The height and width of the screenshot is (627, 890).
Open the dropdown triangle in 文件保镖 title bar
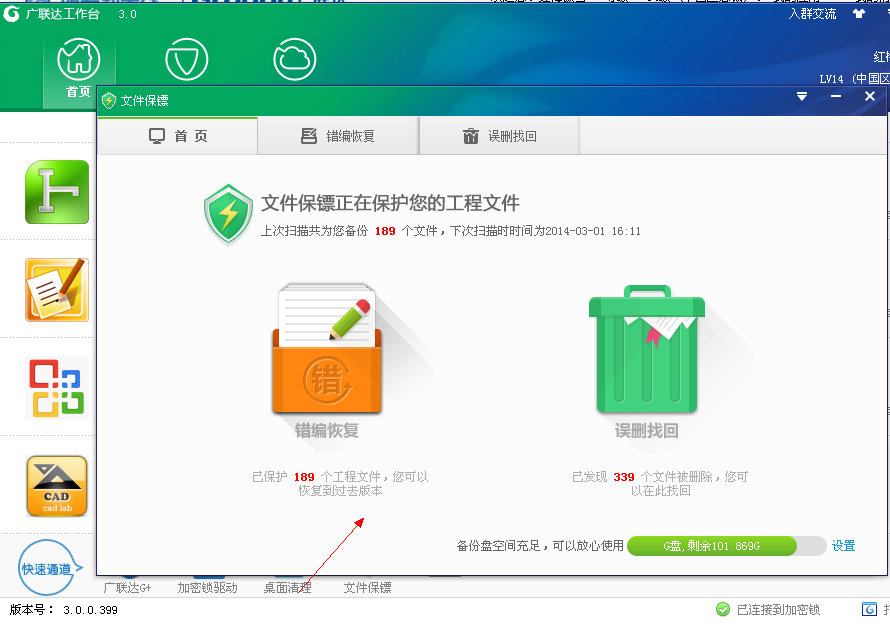pos(801,96)
